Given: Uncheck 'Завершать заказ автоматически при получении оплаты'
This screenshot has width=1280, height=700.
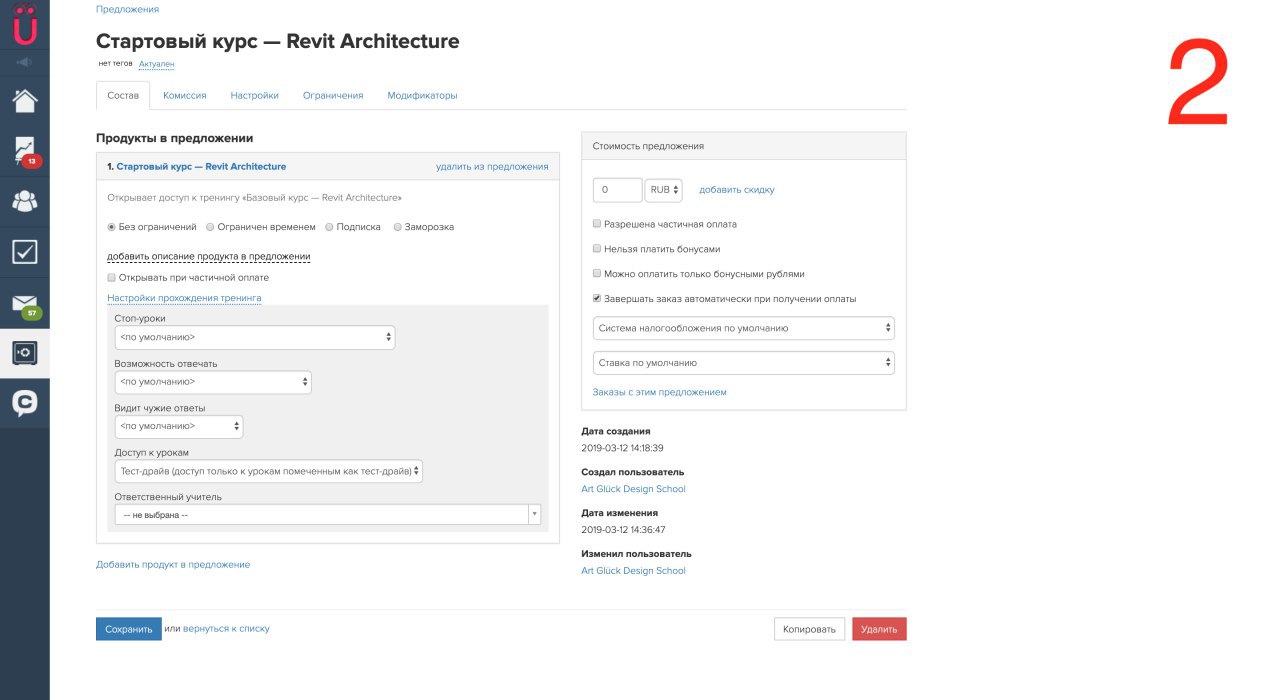Looking at the screenshot, I should (x=597, y=298).
